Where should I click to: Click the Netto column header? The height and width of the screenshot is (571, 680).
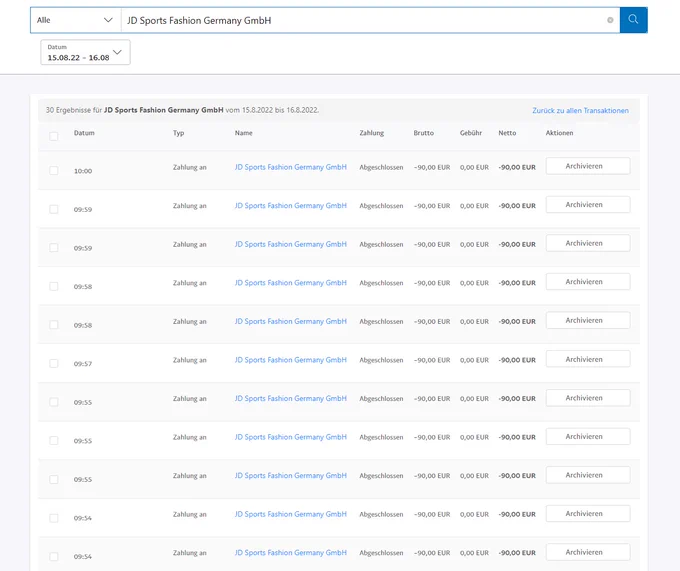[507, 133]
